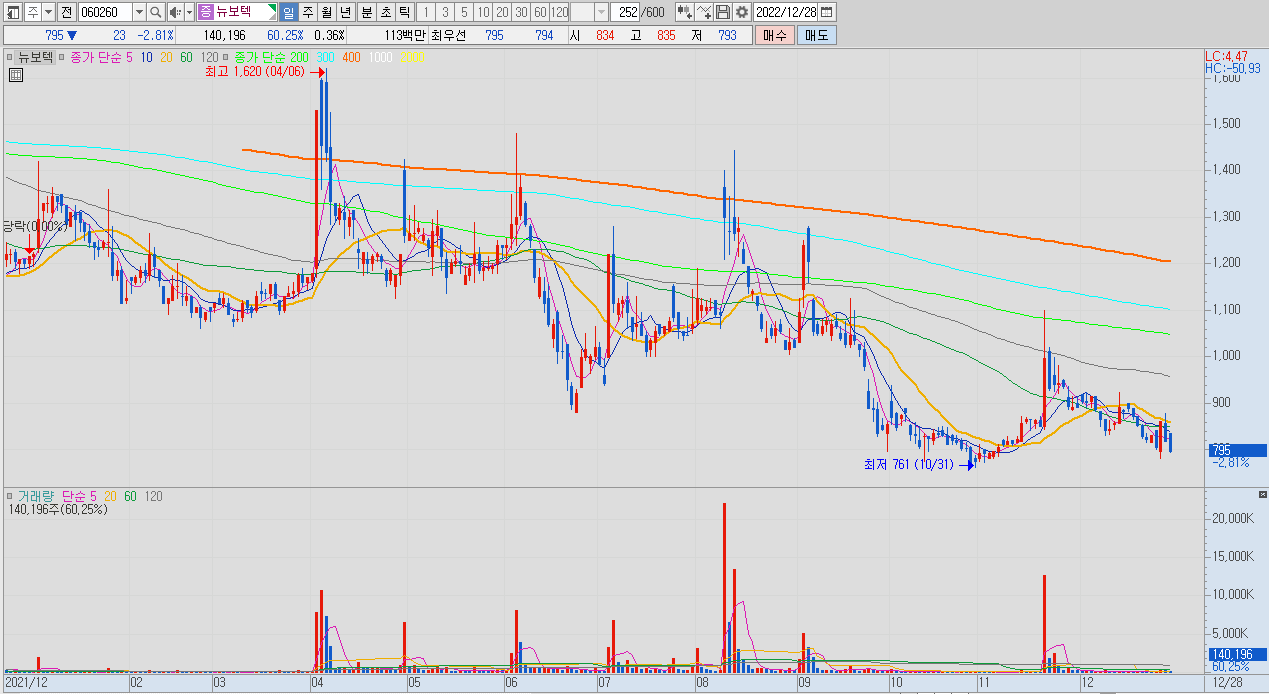Viewport: 1269px width, 694px height.
Task: Choose the 1 interval button
Action: pyautogui.click(x=425, y=12)
